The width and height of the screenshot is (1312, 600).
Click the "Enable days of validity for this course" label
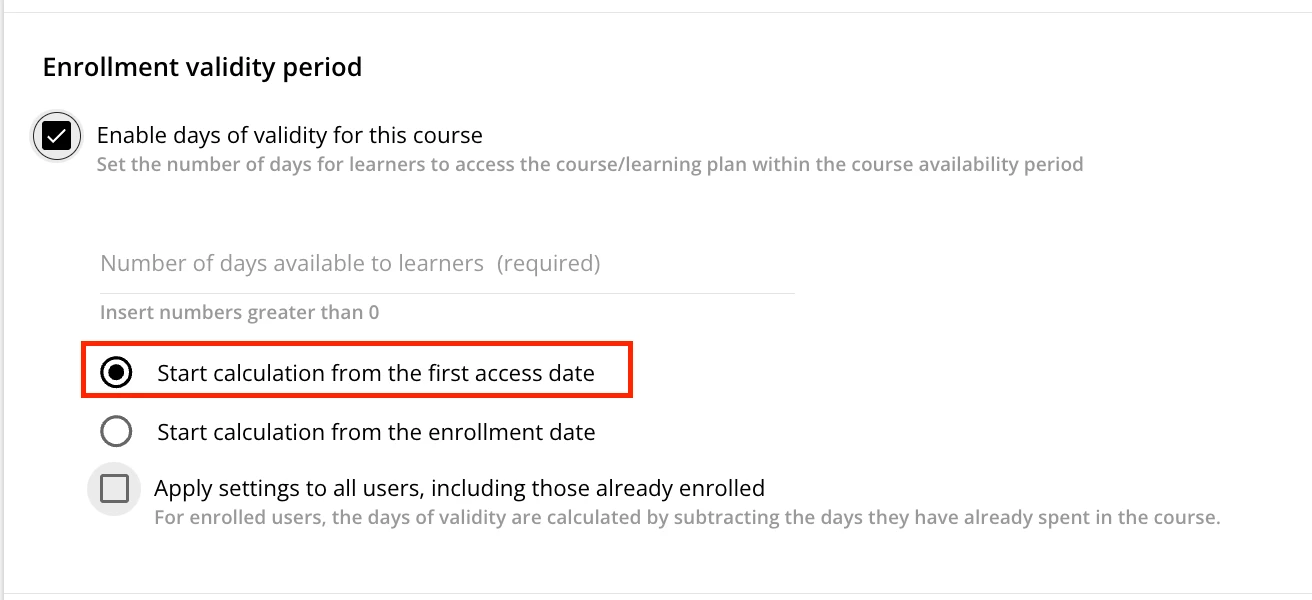click(x=289, y=135)
